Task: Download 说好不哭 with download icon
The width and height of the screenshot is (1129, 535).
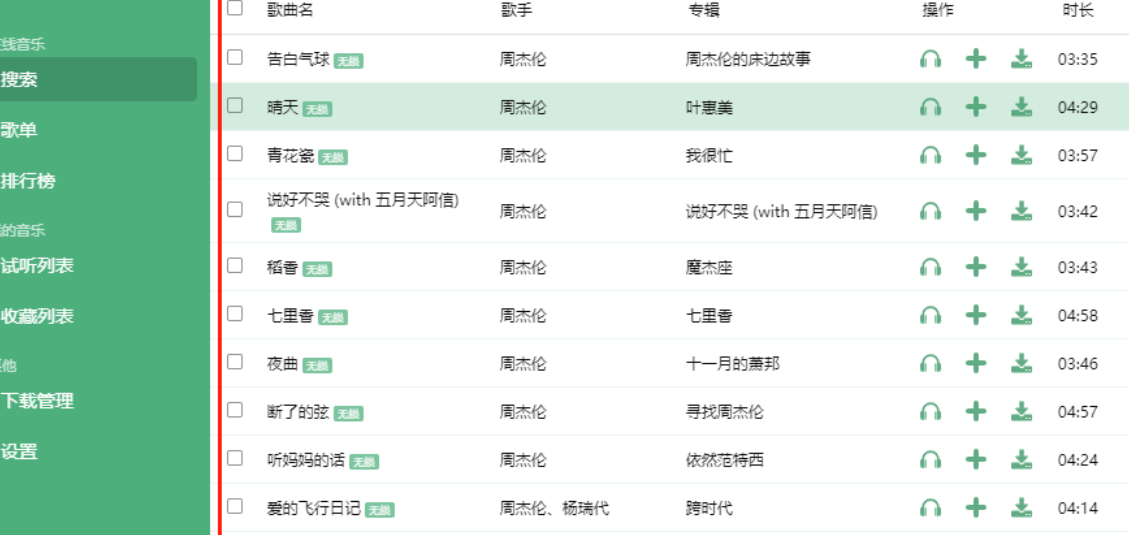Action: point(1021,211)
